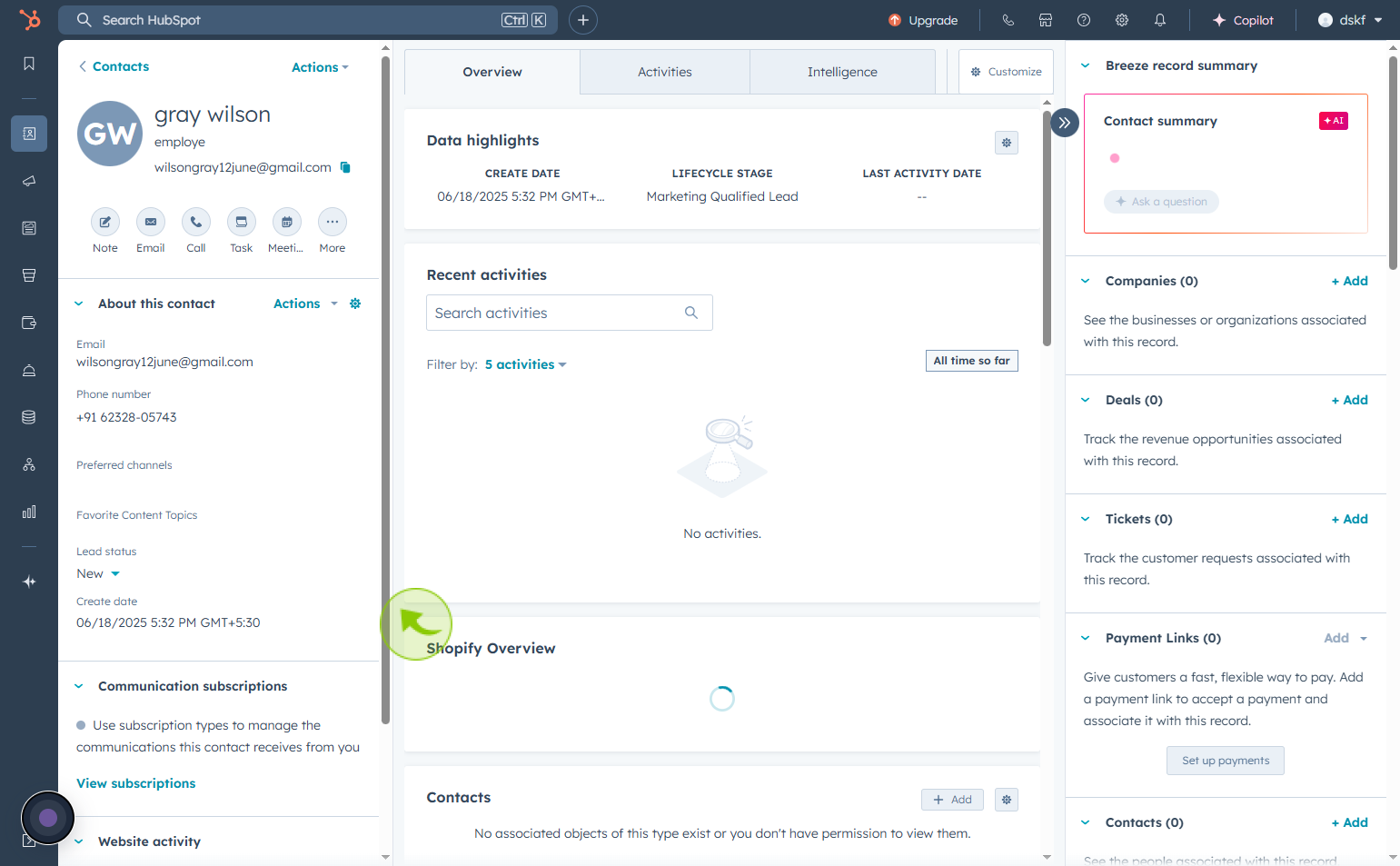Screen dimensions: 1400x866
Task: Open the Commerce wallet navigation icon
Action: pyautogui.click(x=29, y=323)
